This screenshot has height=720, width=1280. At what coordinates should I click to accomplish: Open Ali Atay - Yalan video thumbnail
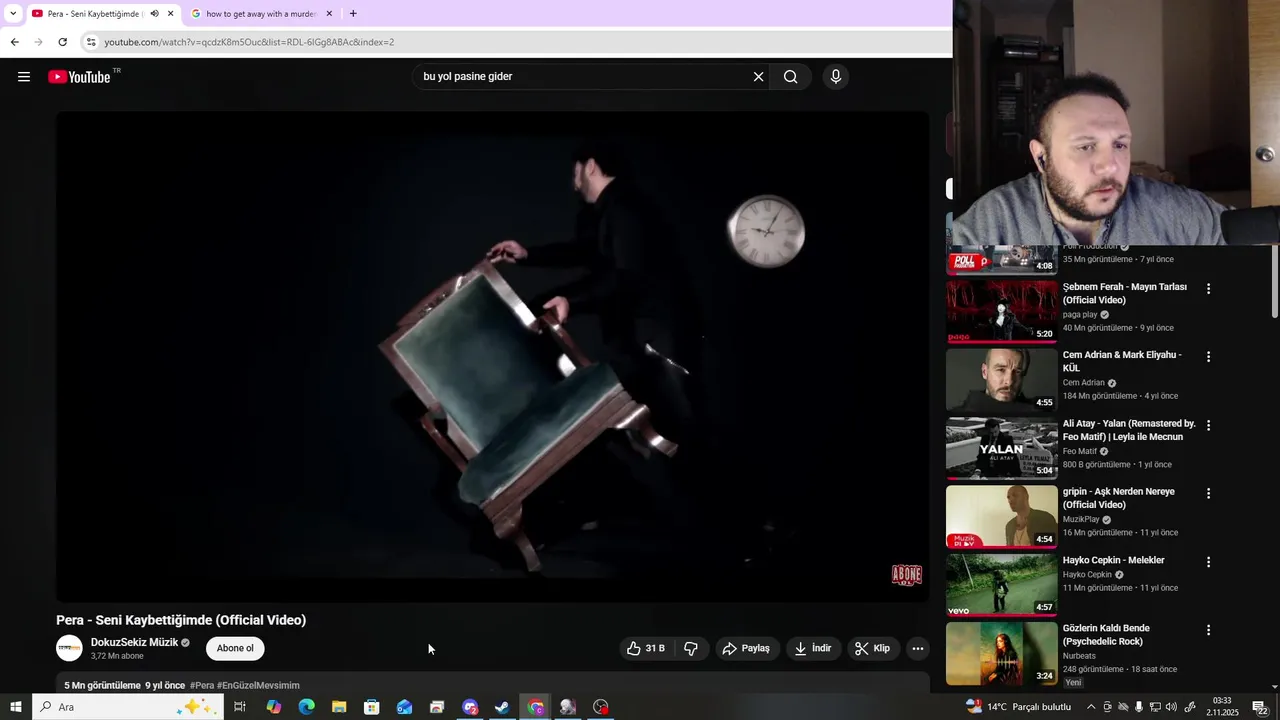[x=1001, y=448]
